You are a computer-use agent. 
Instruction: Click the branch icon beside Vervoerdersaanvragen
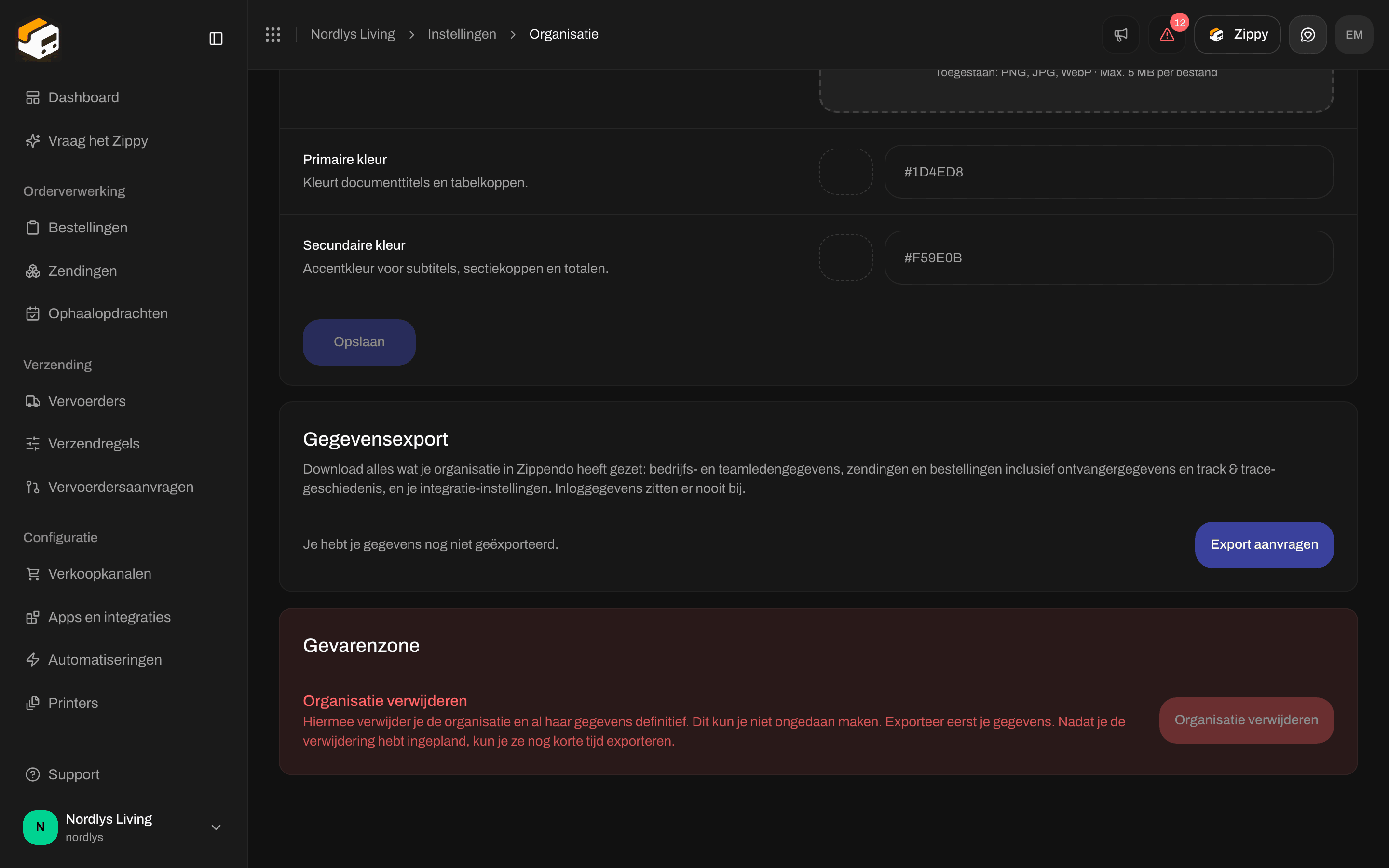[33, 488]
